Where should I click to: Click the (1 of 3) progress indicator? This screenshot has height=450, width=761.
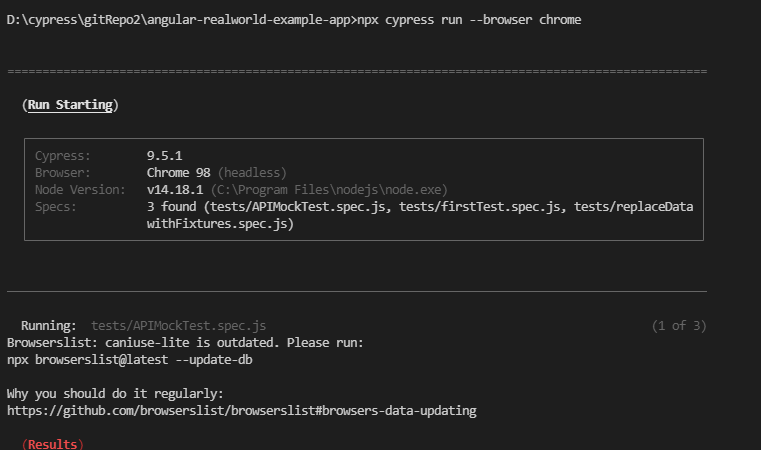[678, 326]
